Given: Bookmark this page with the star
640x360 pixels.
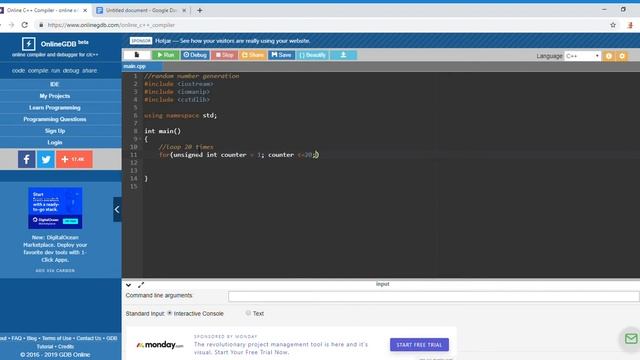Looking at the screenshot, I should coord(613,25).
